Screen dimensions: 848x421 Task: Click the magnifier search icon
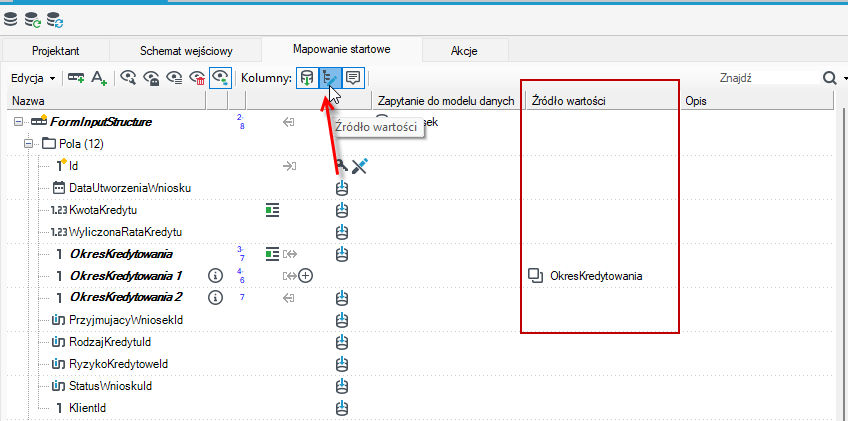(830, 78)
